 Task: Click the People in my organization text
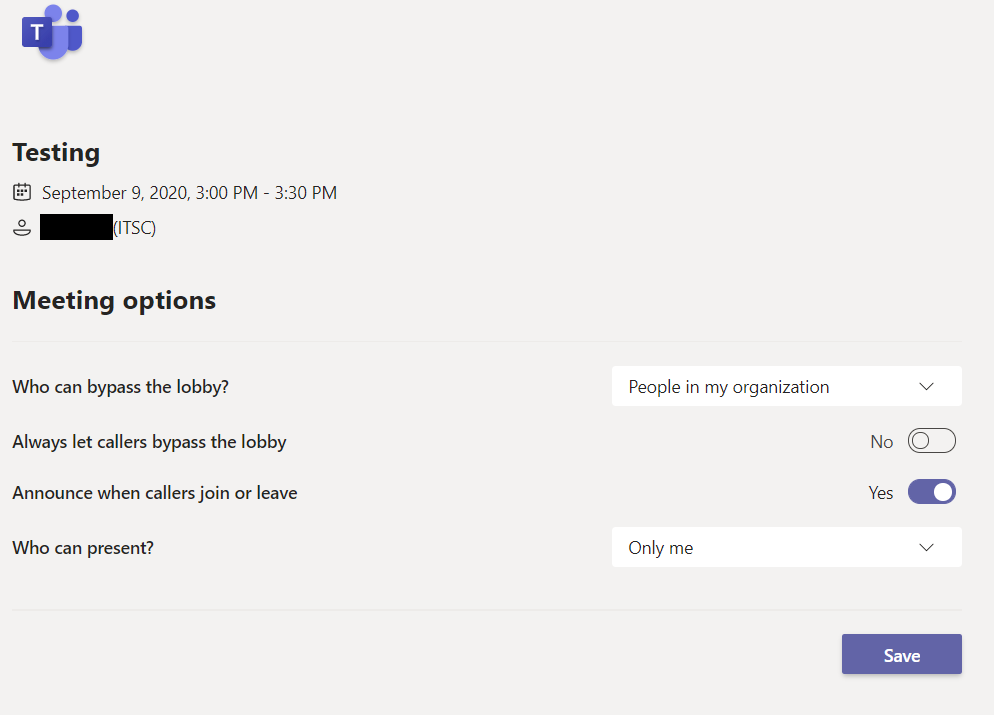pos(728,387)
